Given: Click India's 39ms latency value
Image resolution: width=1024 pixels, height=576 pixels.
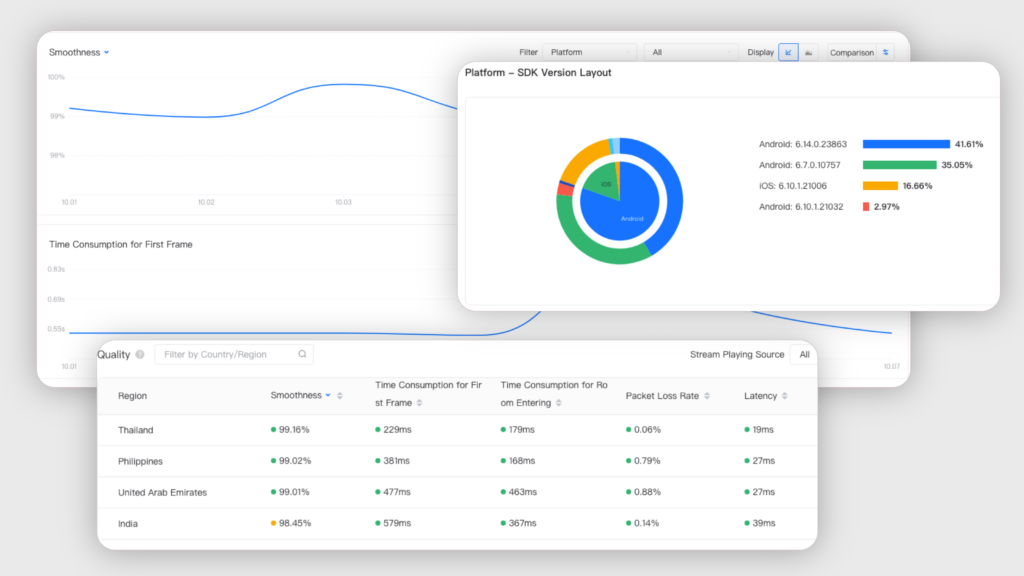Looking at the screenshot, I should [x=763, y=523].
